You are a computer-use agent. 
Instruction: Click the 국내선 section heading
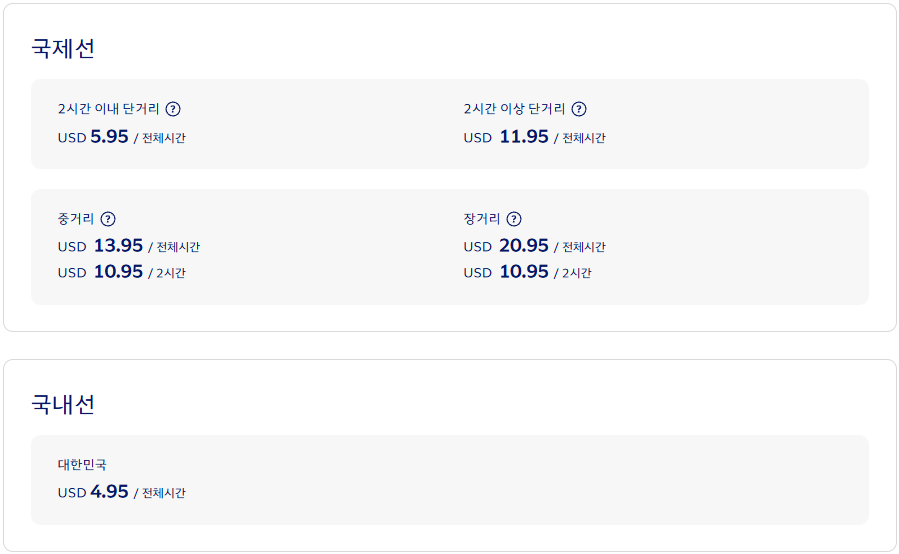coord(63,404)
